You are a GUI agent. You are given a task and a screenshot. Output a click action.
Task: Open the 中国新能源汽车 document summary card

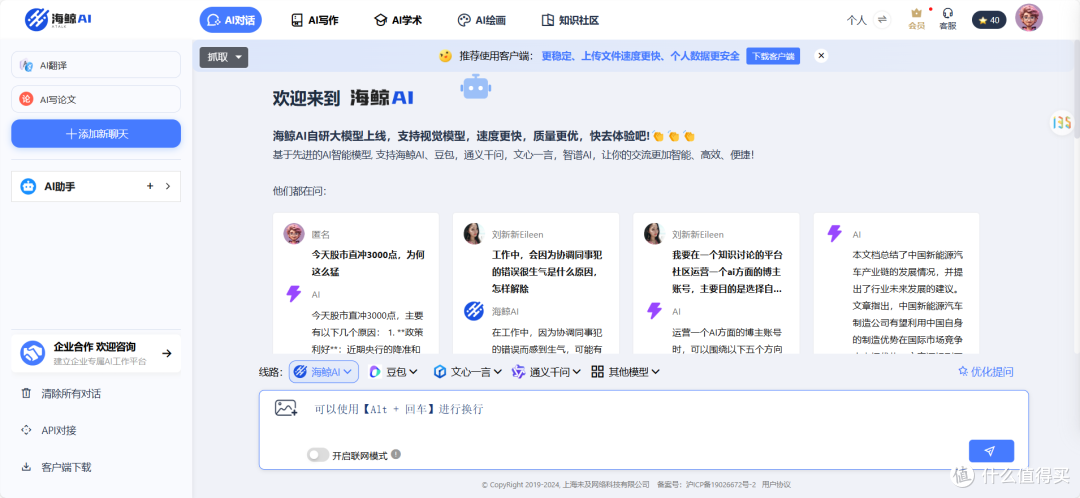(x=896, y=283)
